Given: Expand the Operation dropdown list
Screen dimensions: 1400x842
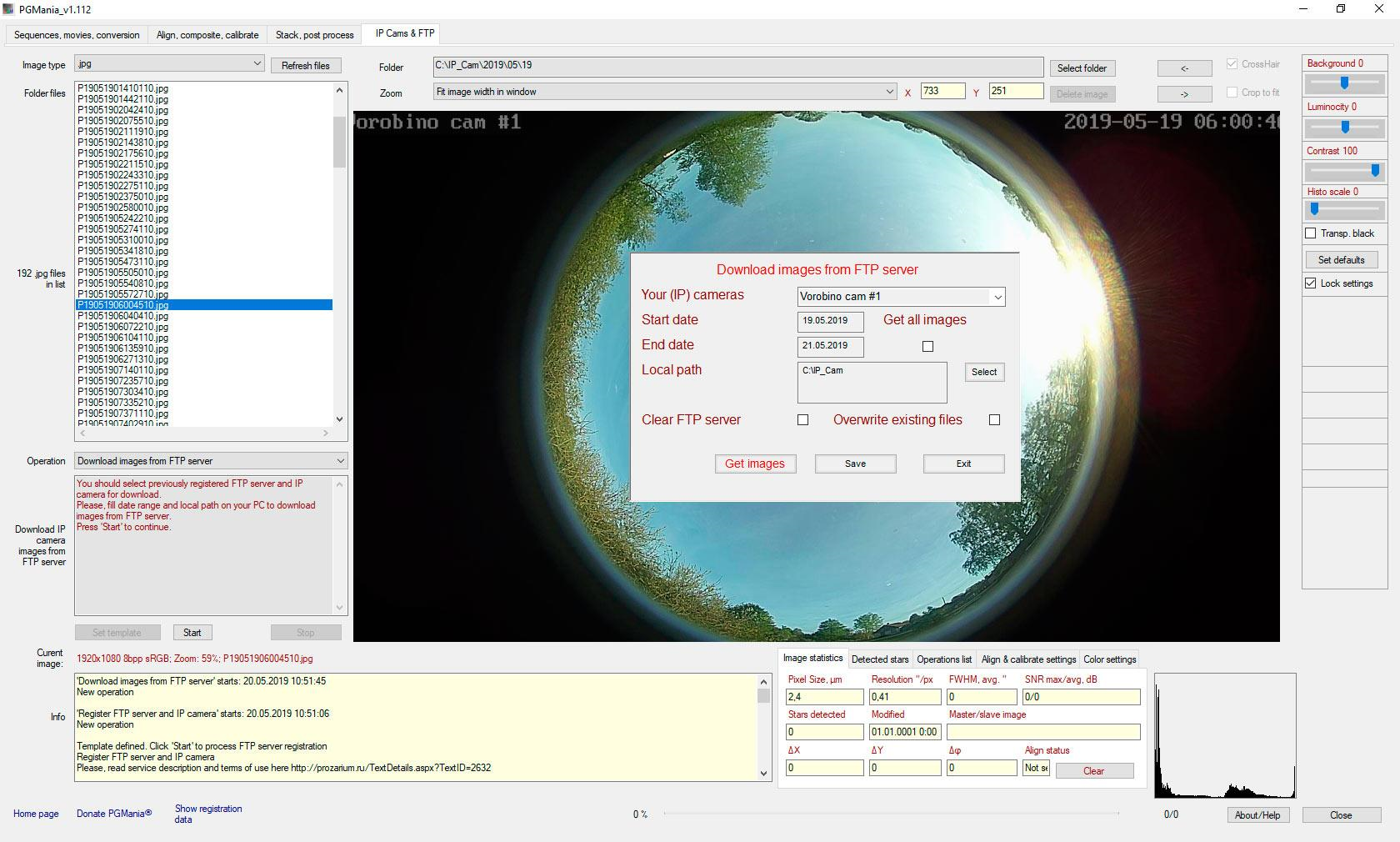Looking at the screenshot, I should pyautogui.click(x=340, y=461).
